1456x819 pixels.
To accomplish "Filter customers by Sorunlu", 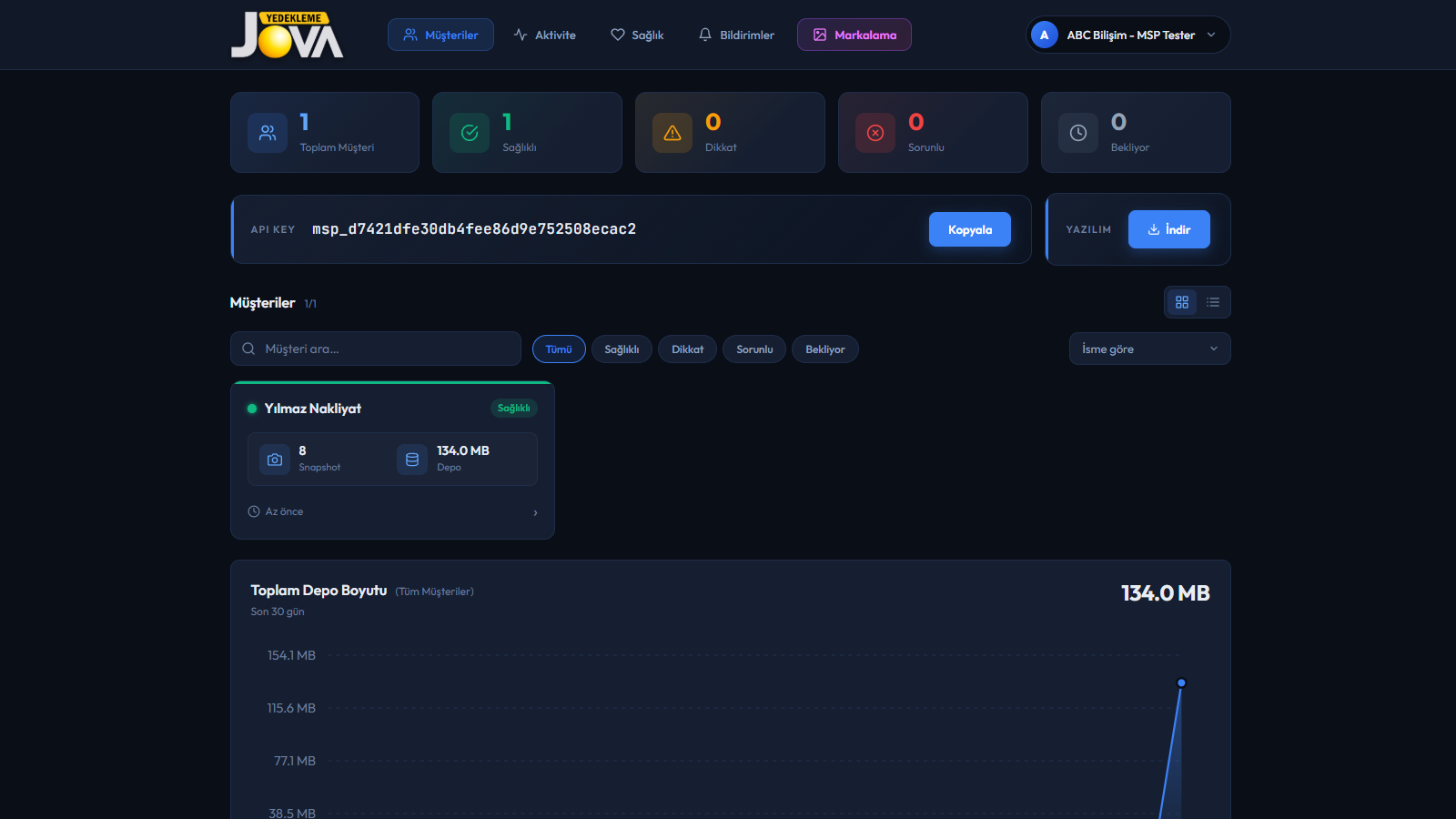I will point(754,349).
